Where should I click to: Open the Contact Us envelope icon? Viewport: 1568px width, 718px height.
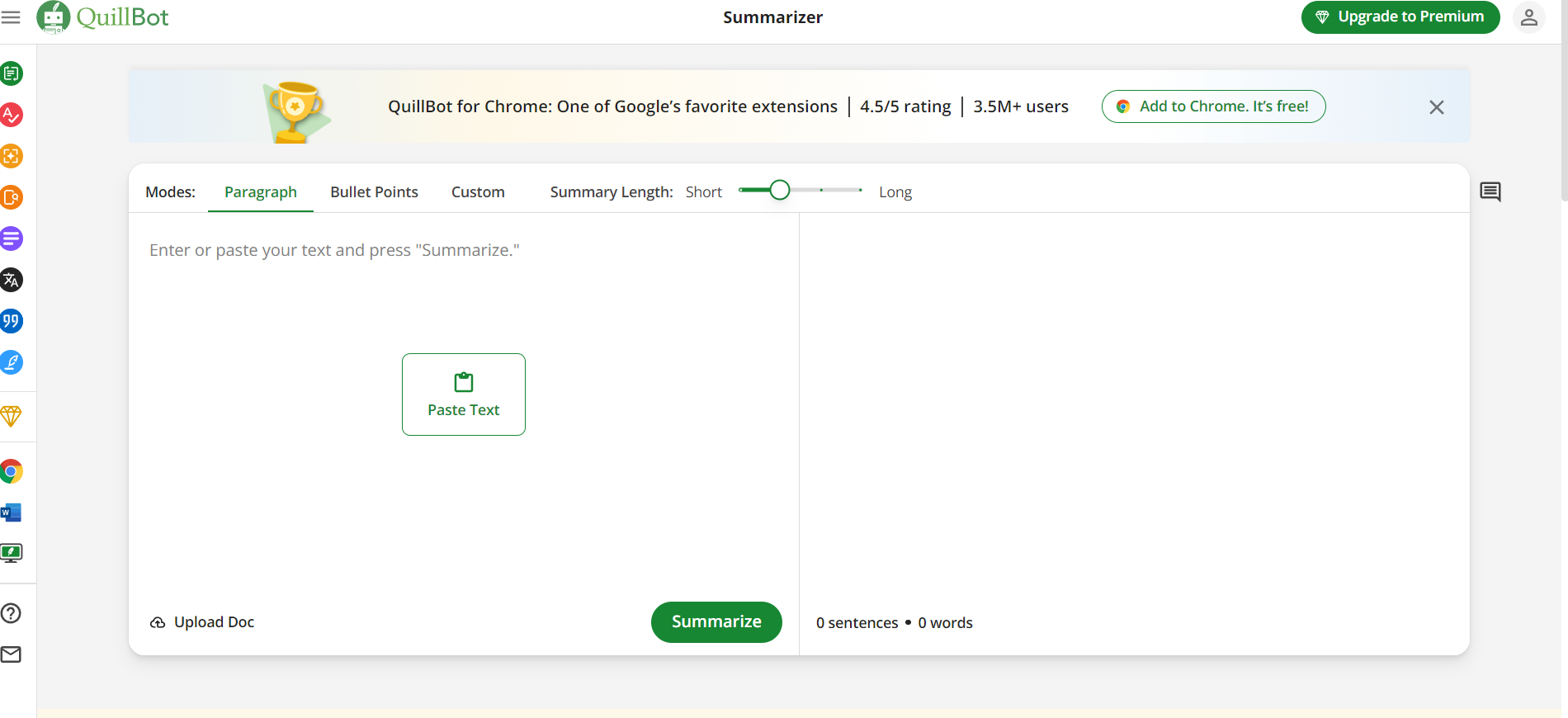[11, 654]
